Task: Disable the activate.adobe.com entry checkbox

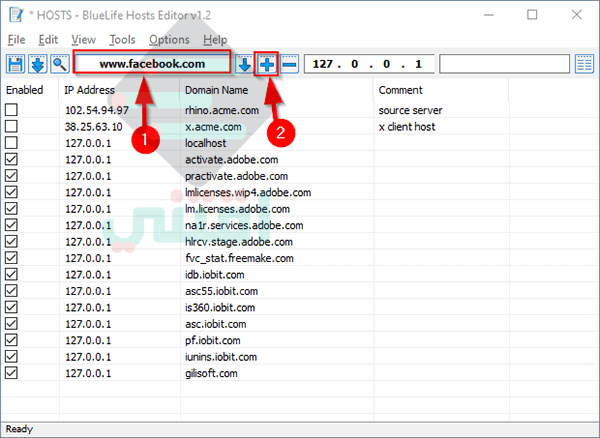Action: point(11,159)
